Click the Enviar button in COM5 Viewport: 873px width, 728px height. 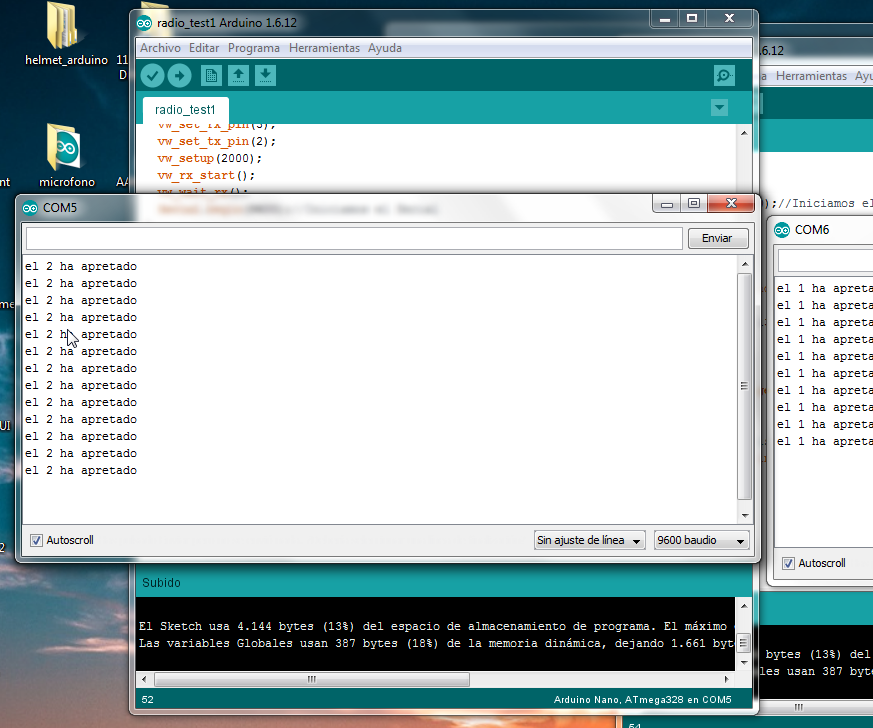[718, 238]
